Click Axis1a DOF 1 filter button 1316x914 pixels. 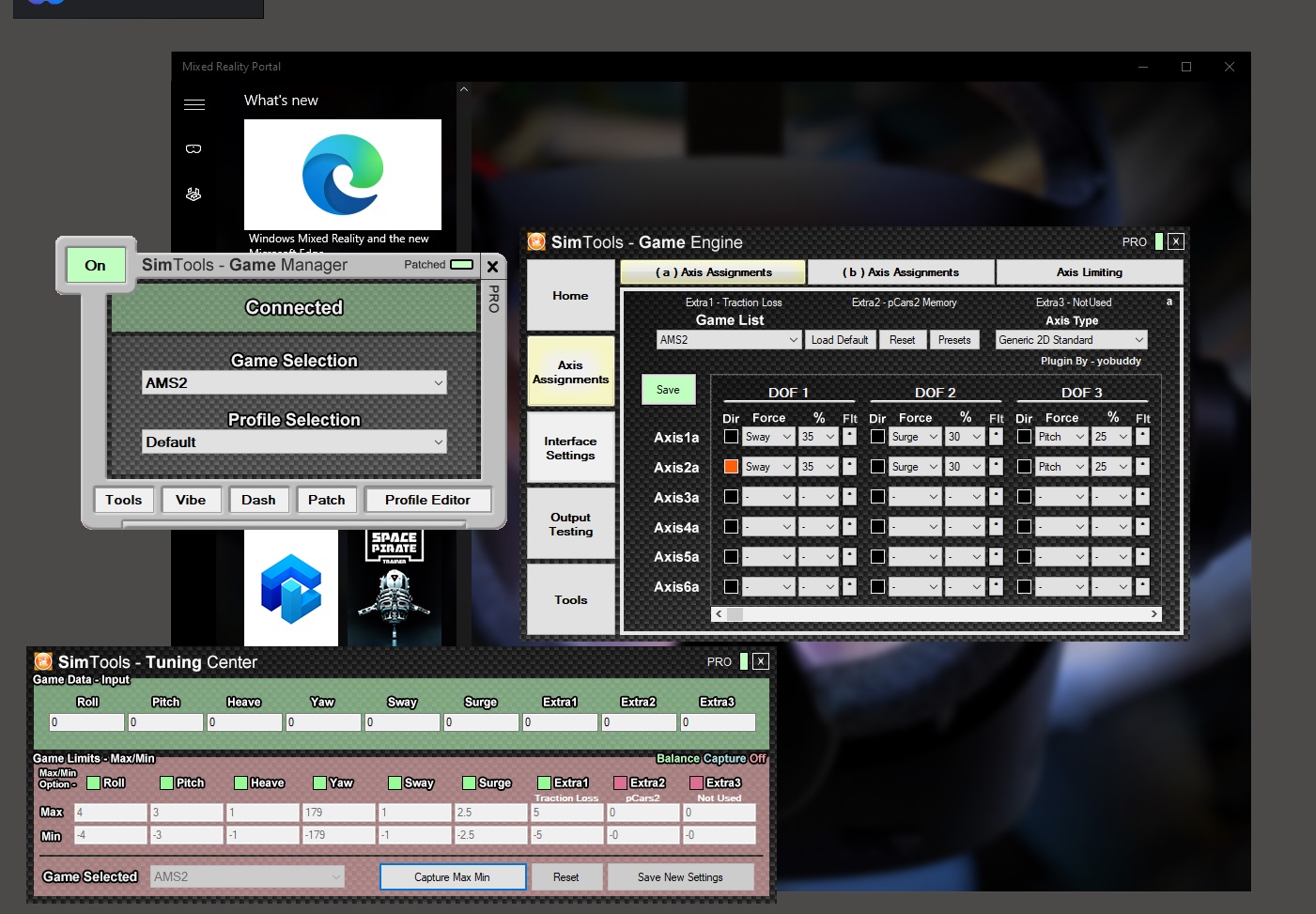(849, 437)
